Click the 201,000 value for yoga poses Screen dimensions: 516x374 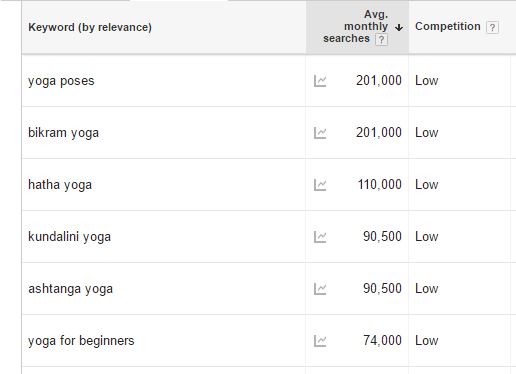pyautogui.click(x=379, y=81)
